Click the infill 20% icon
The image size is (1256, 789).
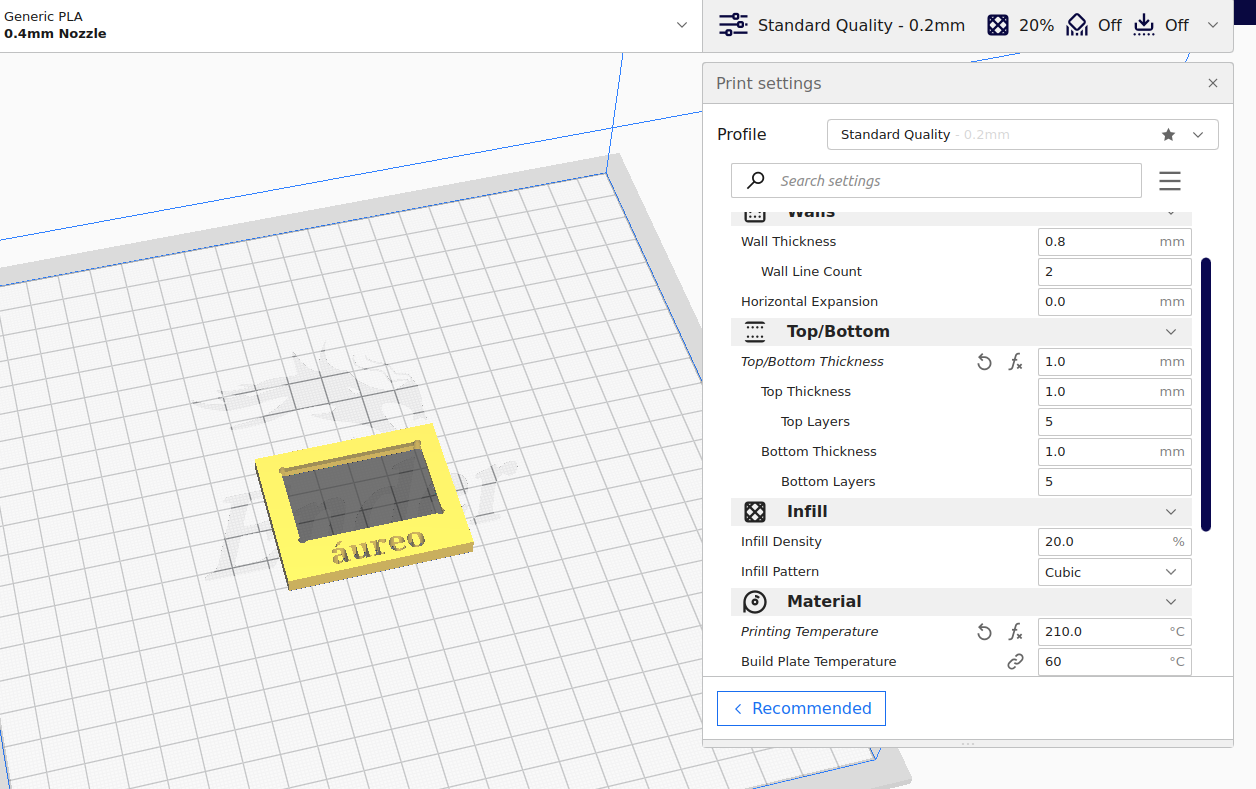pos(997,25)
